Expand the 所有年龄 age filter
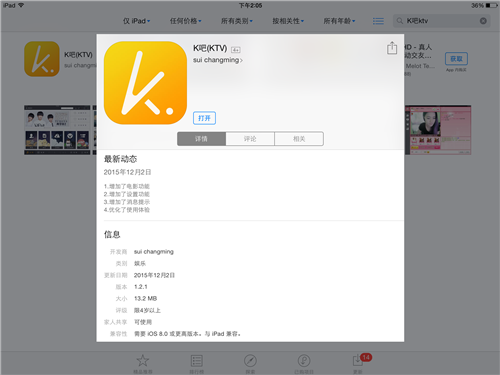The width and height of the screenshot is (500, 375). click(x=339, y=21)
